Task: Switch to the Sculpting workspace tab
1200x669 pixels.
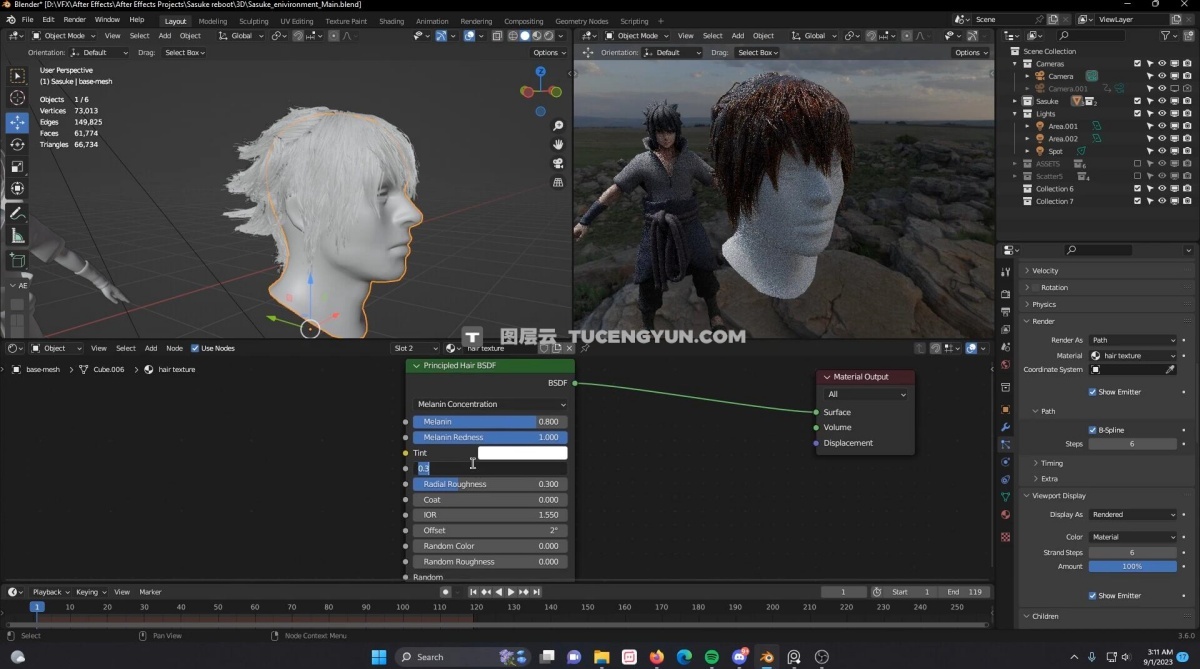Action: (x=253, y=21)
